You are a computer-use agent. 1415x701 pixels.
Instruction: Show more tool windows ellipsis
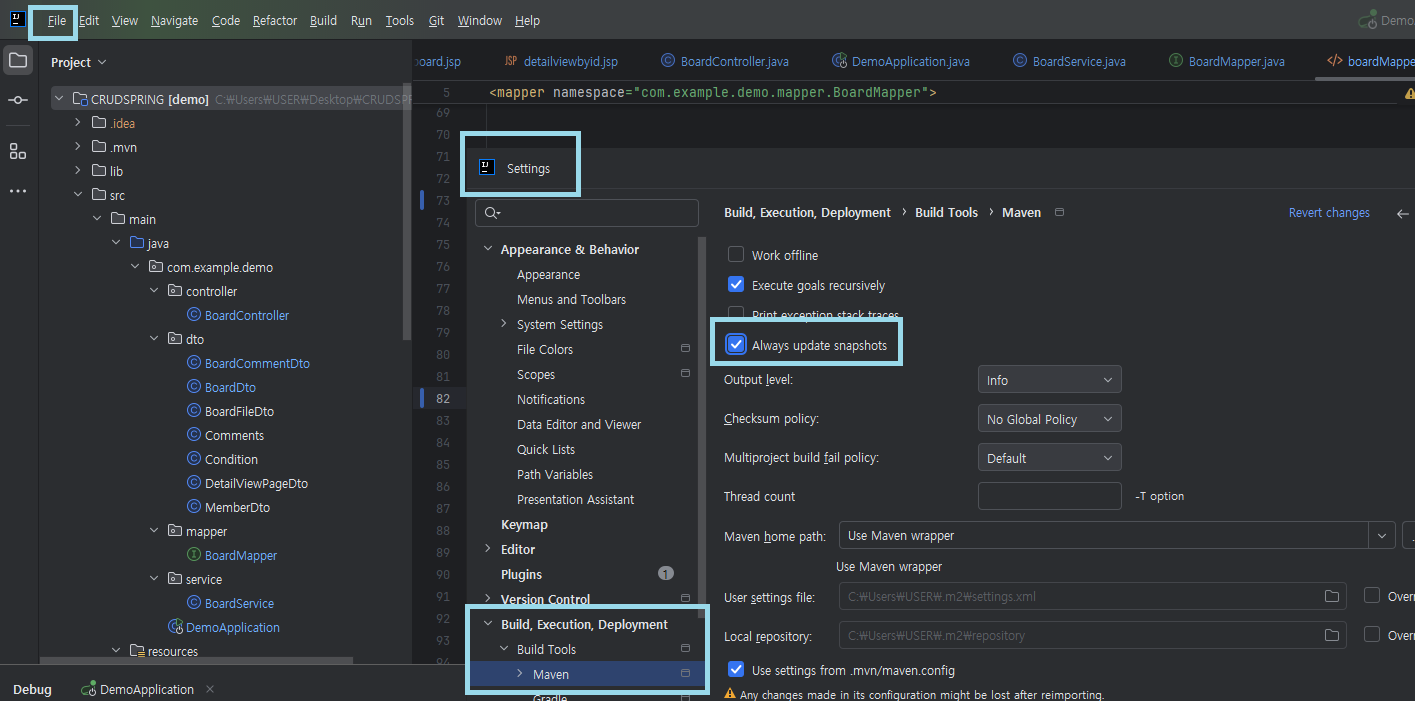pyautogui.click(x=18, y=190)
